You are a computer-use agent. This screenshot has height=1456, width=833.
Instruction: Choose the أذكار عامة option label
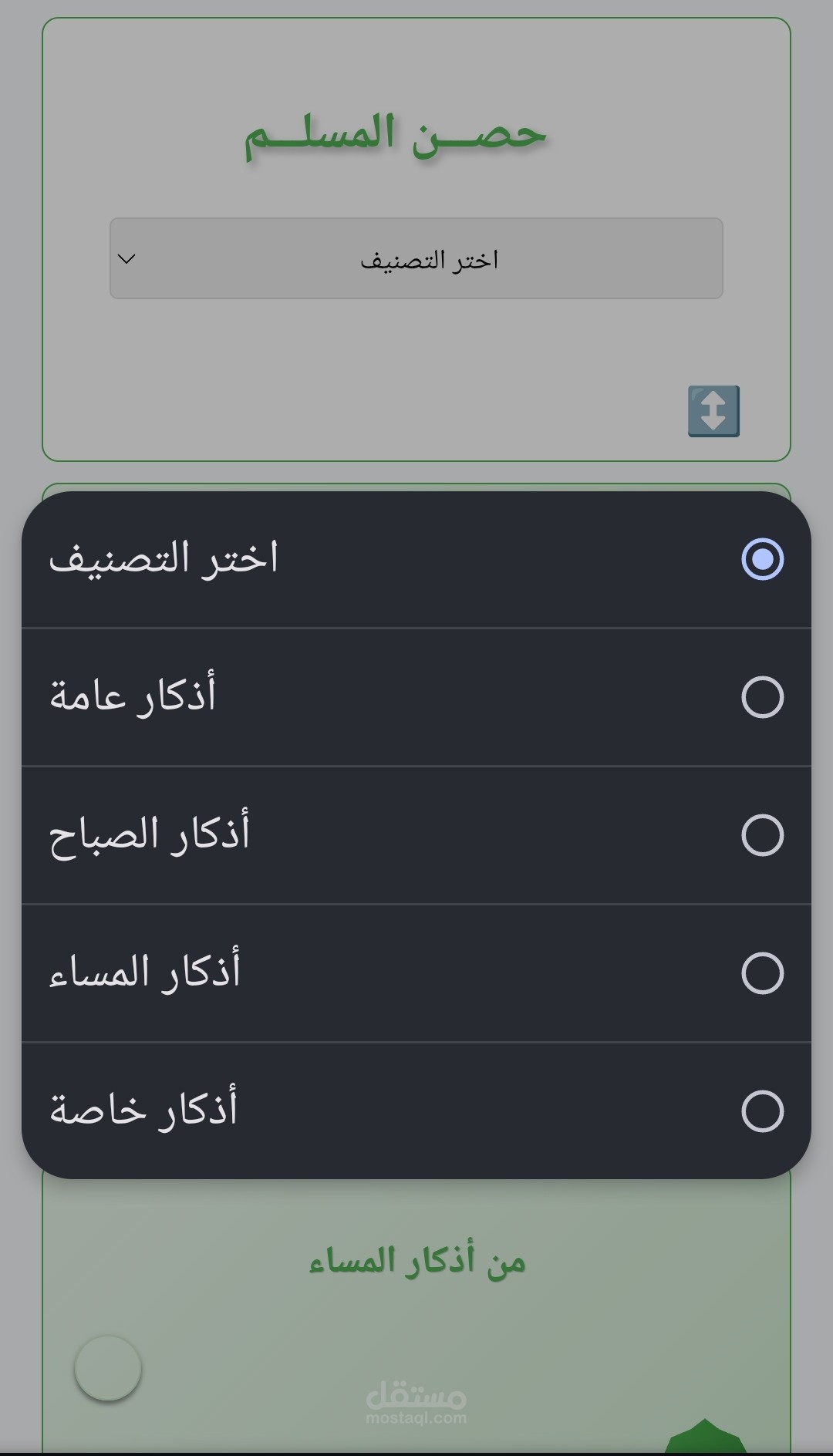click(x=133, y=696)
